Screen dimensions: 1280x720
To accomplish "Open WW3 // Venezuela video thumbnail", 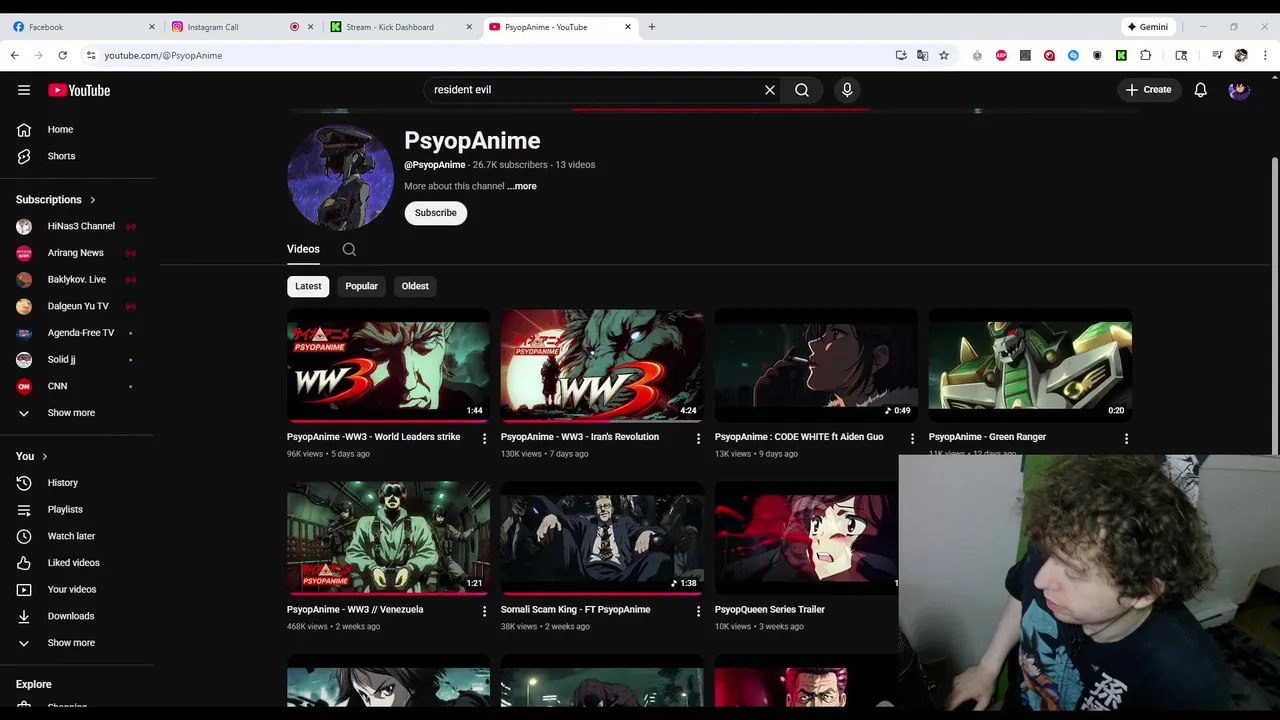I will (388, 538).
